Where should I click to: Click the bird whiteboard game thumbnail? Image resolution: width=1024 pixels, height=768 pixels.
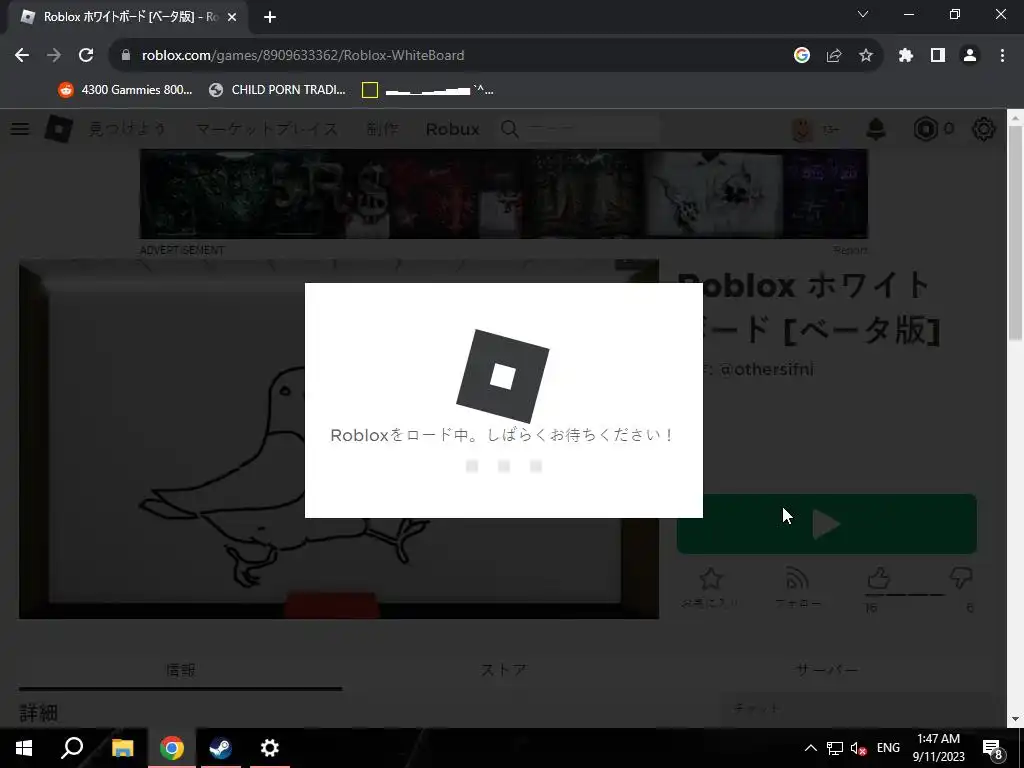pyautogui.click(x=339, y=439)
